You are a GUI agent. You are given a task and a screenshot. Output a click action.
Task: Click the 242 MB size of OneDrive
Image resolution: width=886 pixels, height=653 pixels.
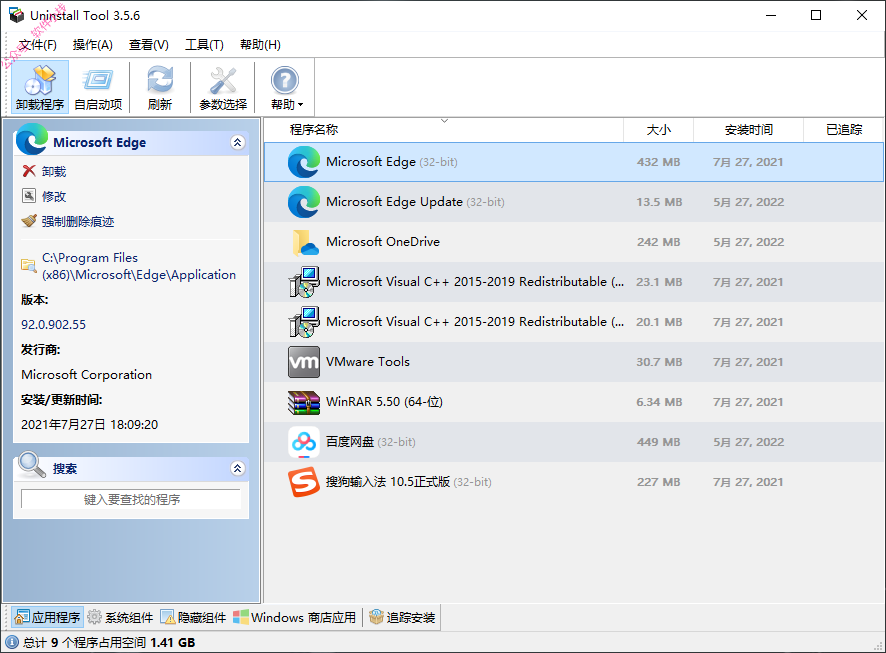point(658,242)
